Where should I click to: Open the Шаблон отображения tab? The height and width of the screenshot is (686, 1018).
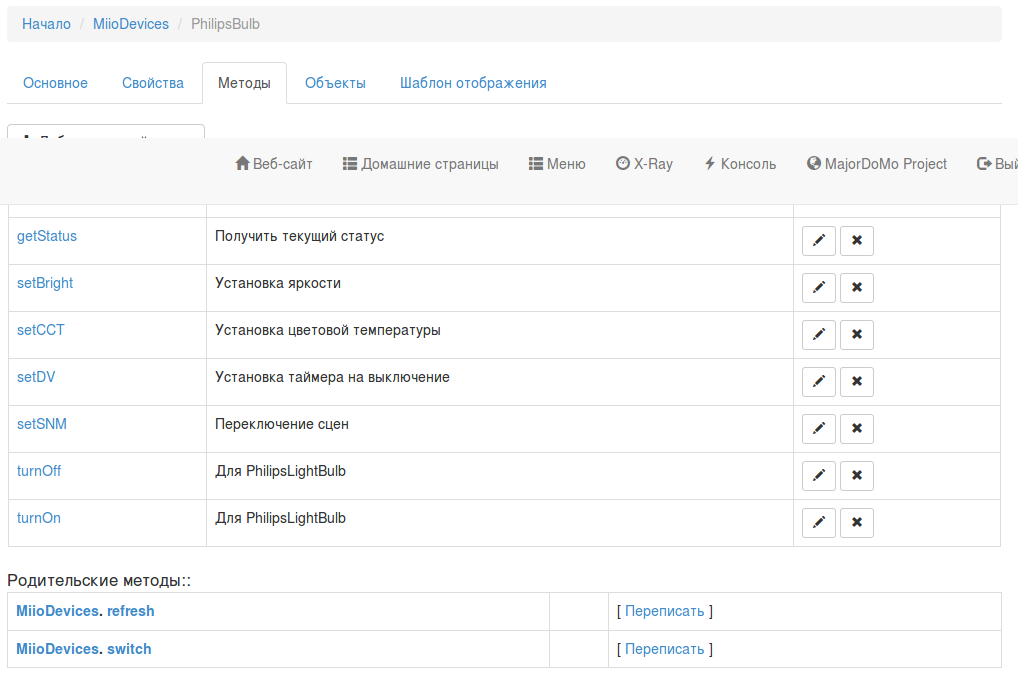(x=473, y=83)
